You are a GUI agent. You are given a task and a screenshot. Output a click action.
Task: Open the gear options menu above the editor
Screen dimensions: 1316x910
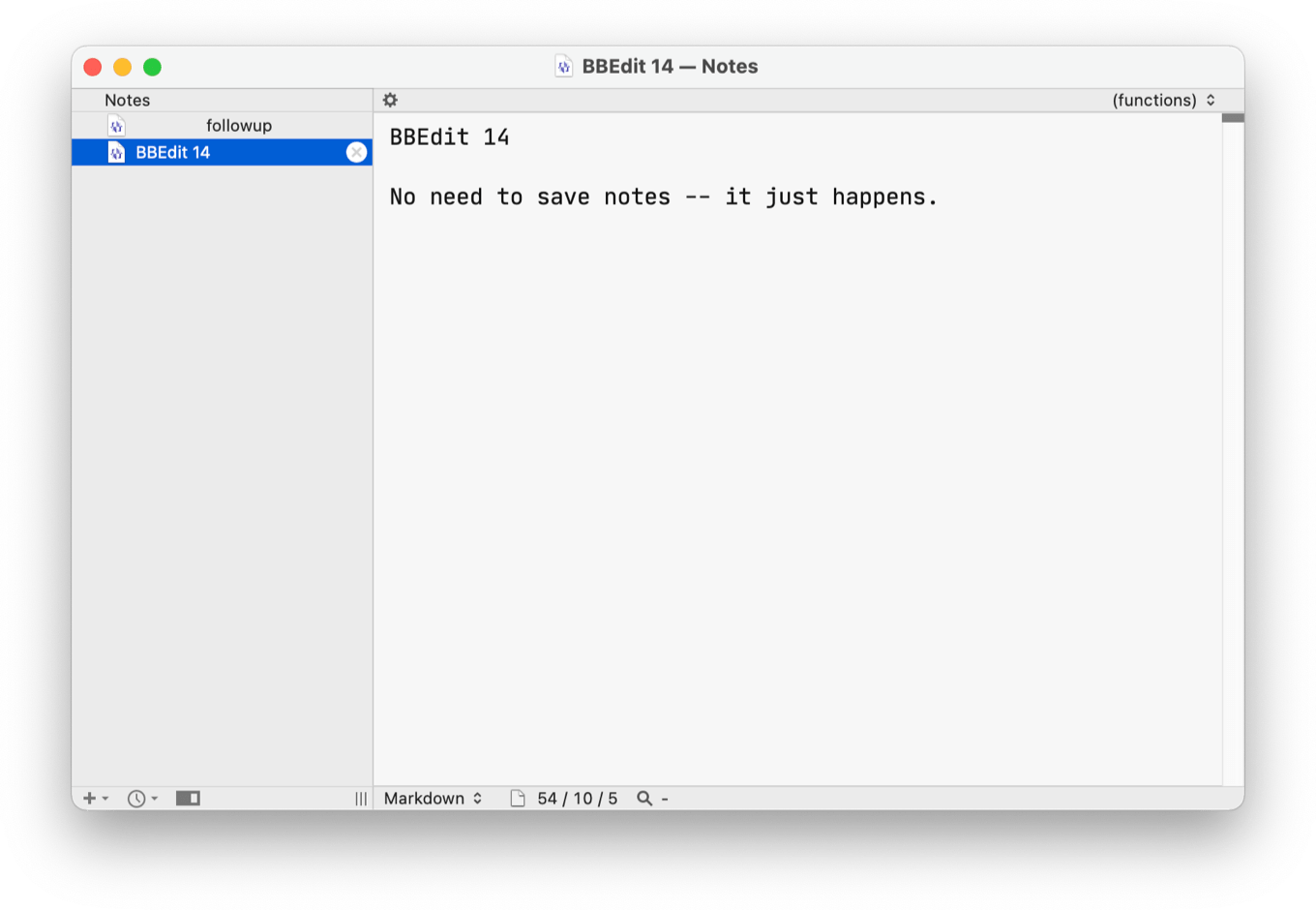click(x=391, y=100)
